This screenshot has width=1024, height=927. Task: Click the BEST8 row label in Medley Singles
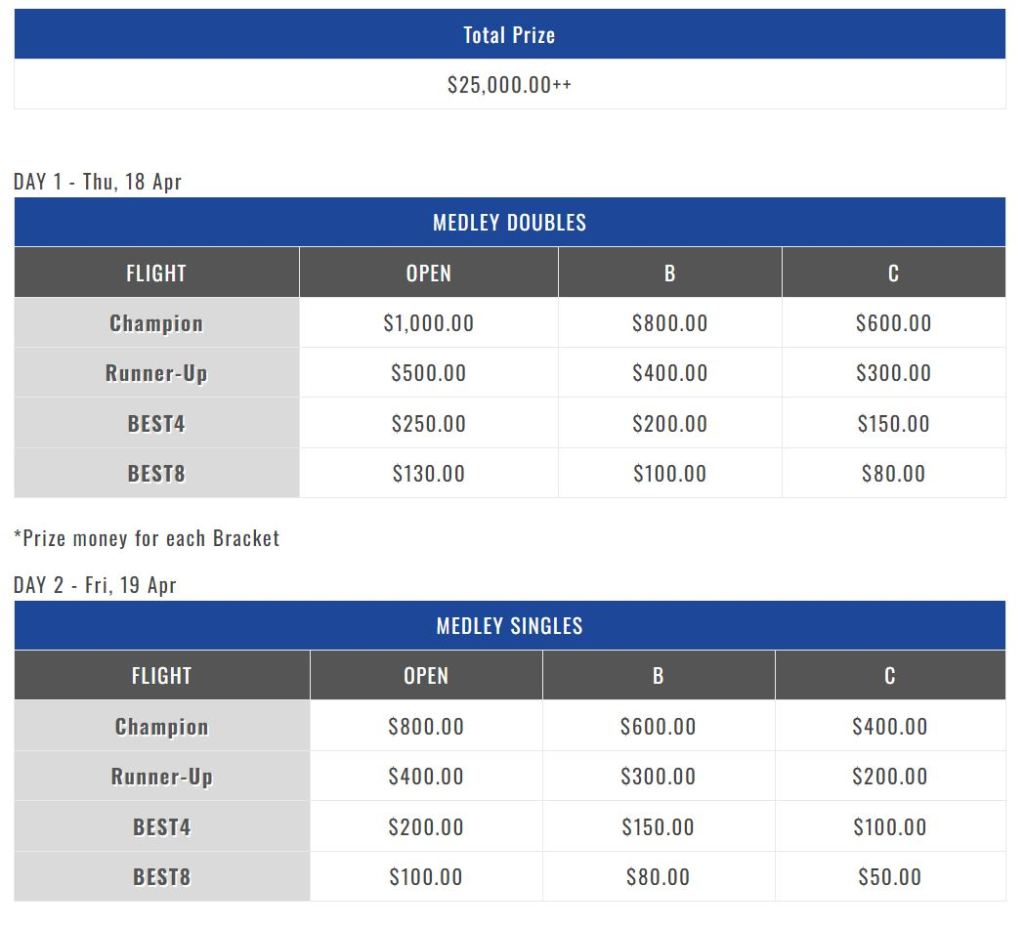161,877
